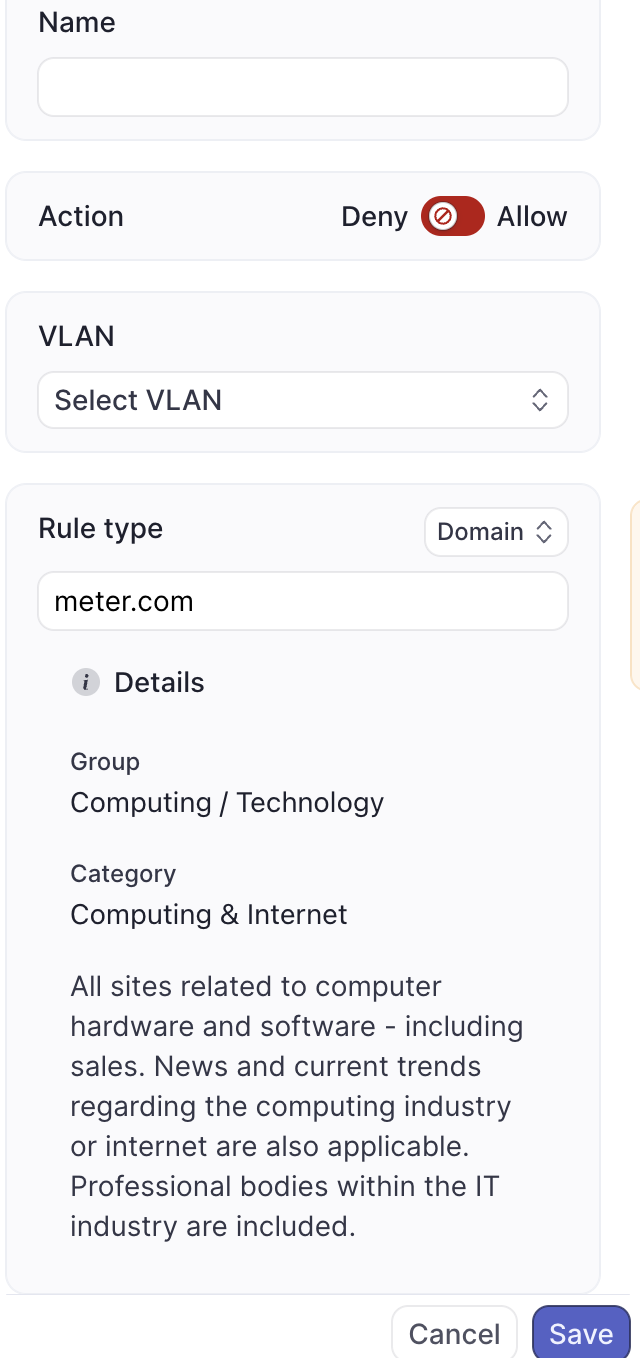The image size is (640, 1358).
Task: Click the info icon beside Details
Action: 86,683
